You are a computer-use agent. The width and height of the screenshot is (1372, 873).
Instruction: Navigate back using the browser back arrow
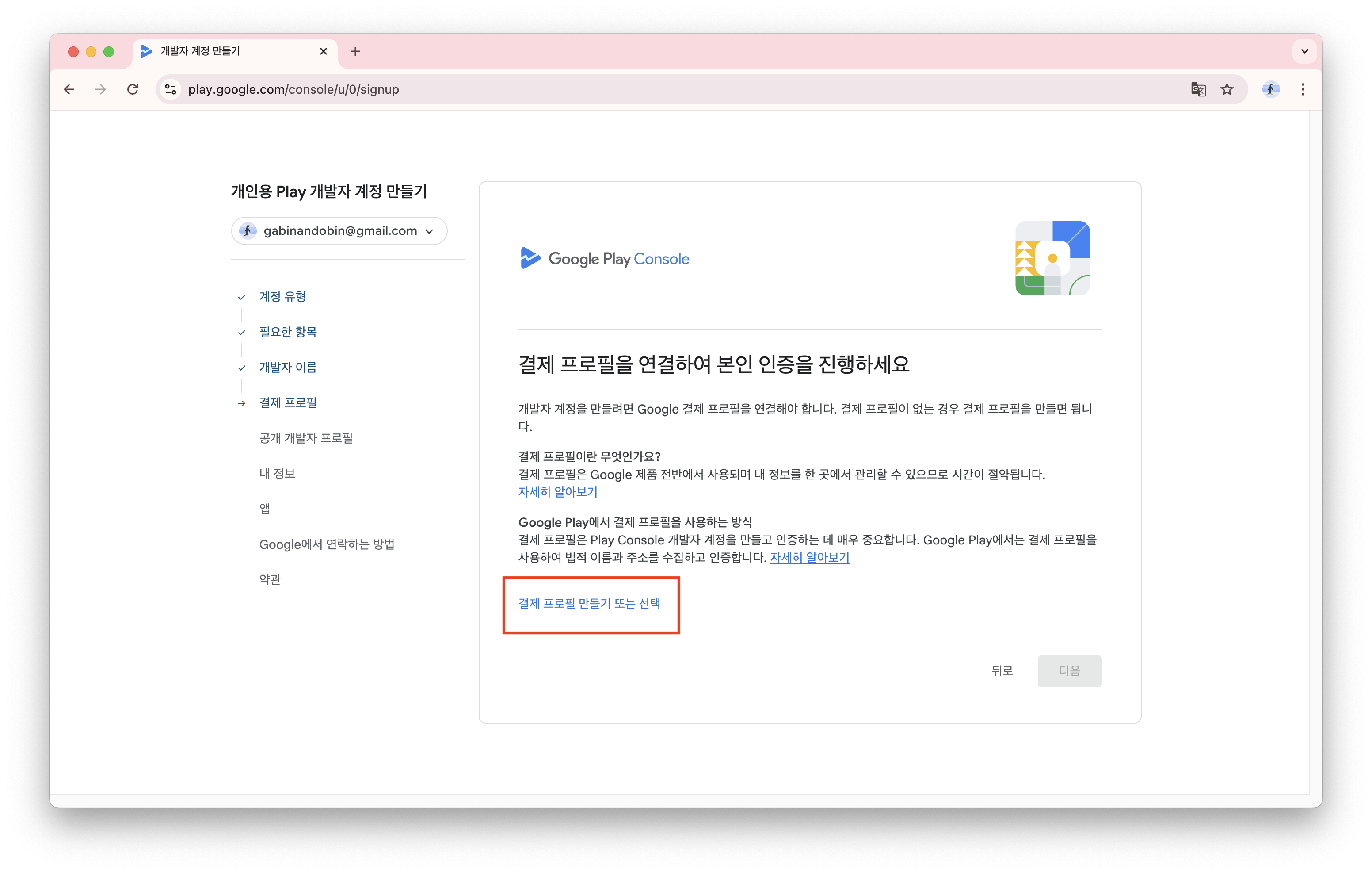pos(69,89)
